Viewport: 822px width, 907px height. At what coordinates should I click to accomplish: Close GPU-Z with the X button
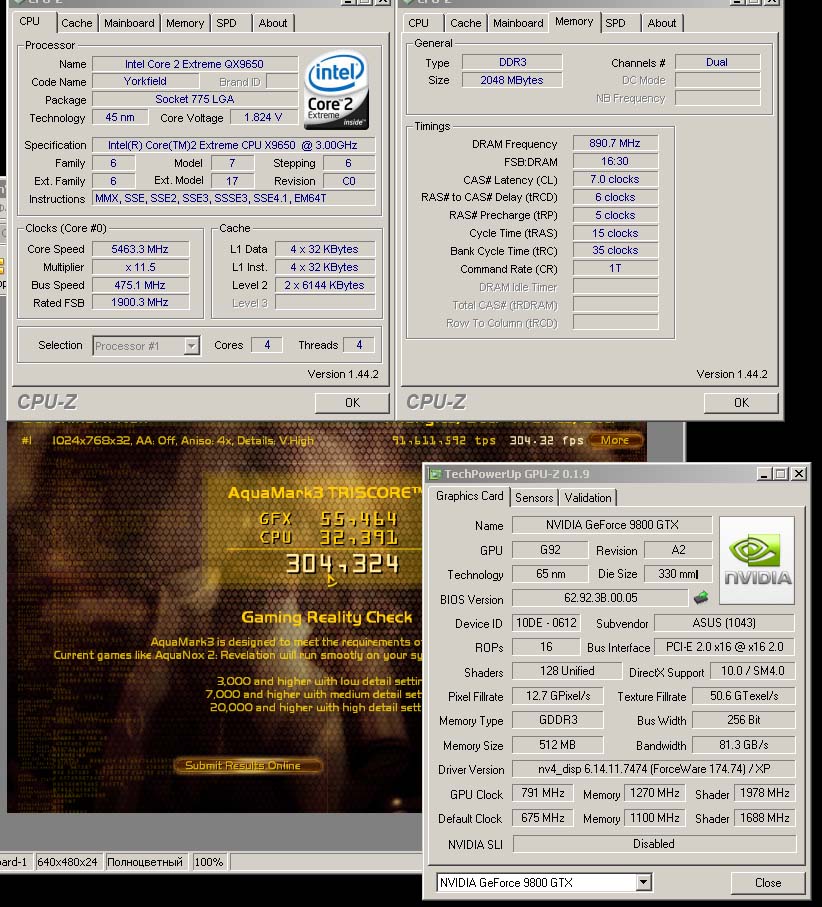point(799,474)
